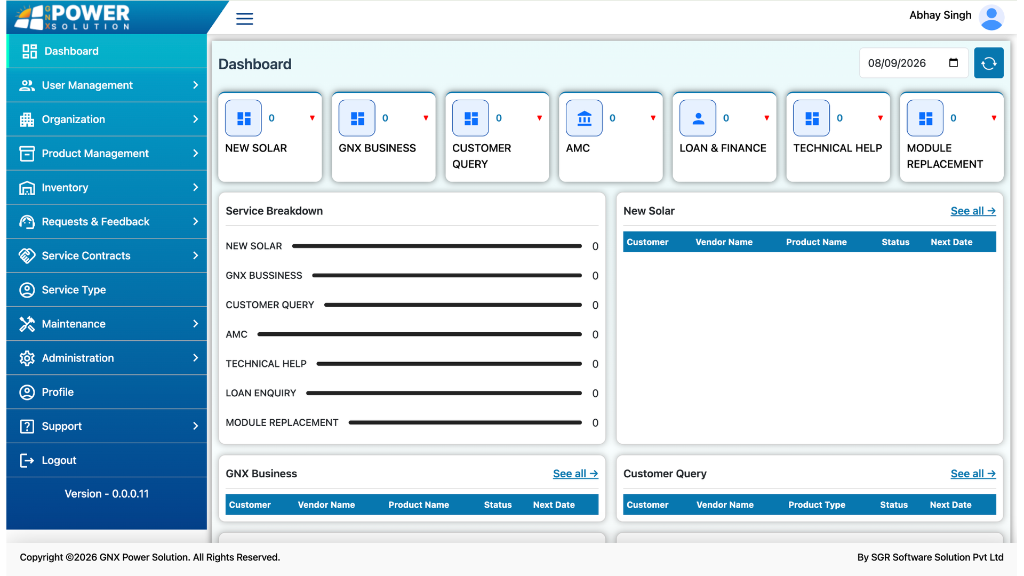Click the Maintenance tools icon
This screenshot has width=1024, height=576.
[x=27, y=324]
